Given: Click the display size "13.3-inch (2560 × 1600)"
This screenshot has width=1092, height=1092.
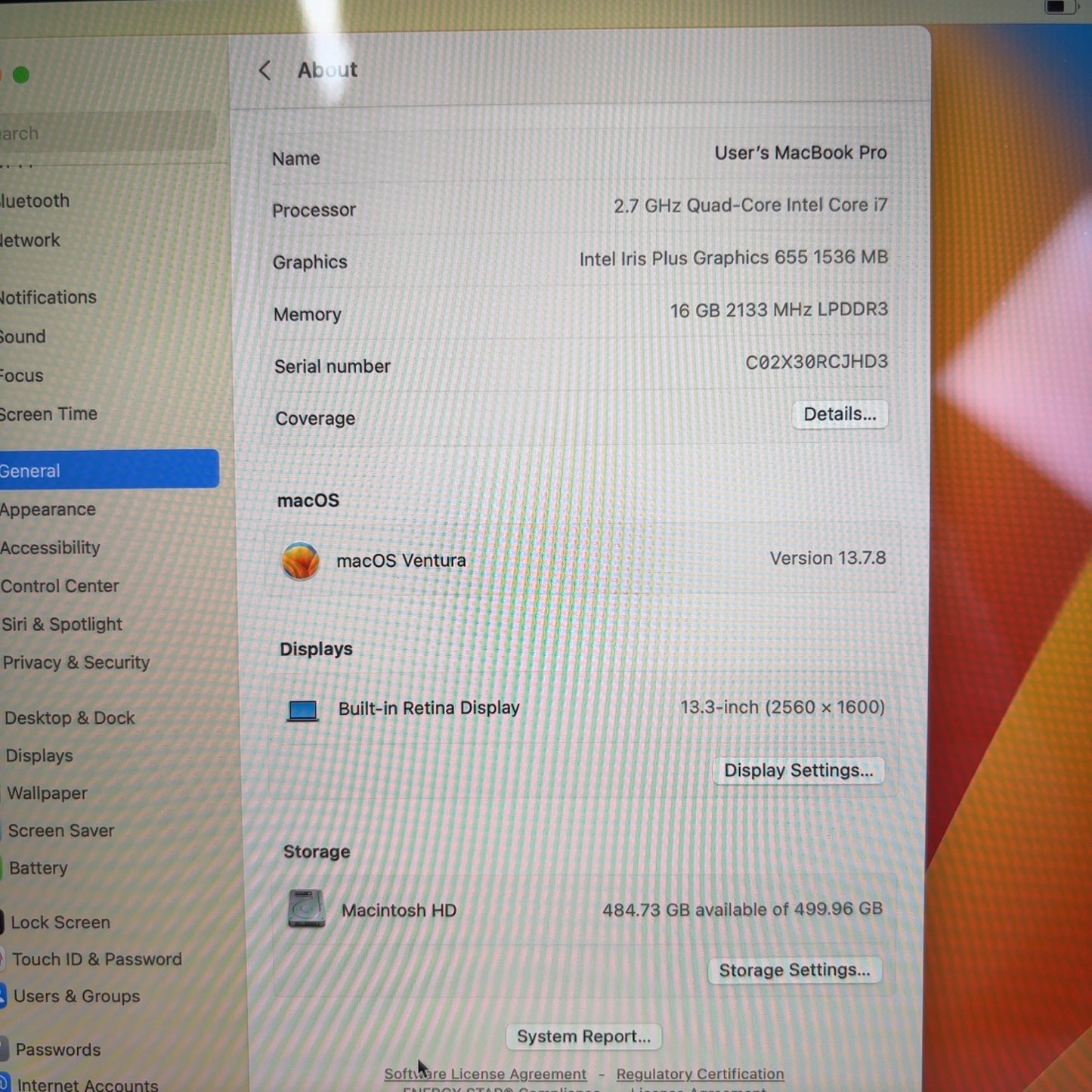Looking at the screenshot, I should 782,707.
